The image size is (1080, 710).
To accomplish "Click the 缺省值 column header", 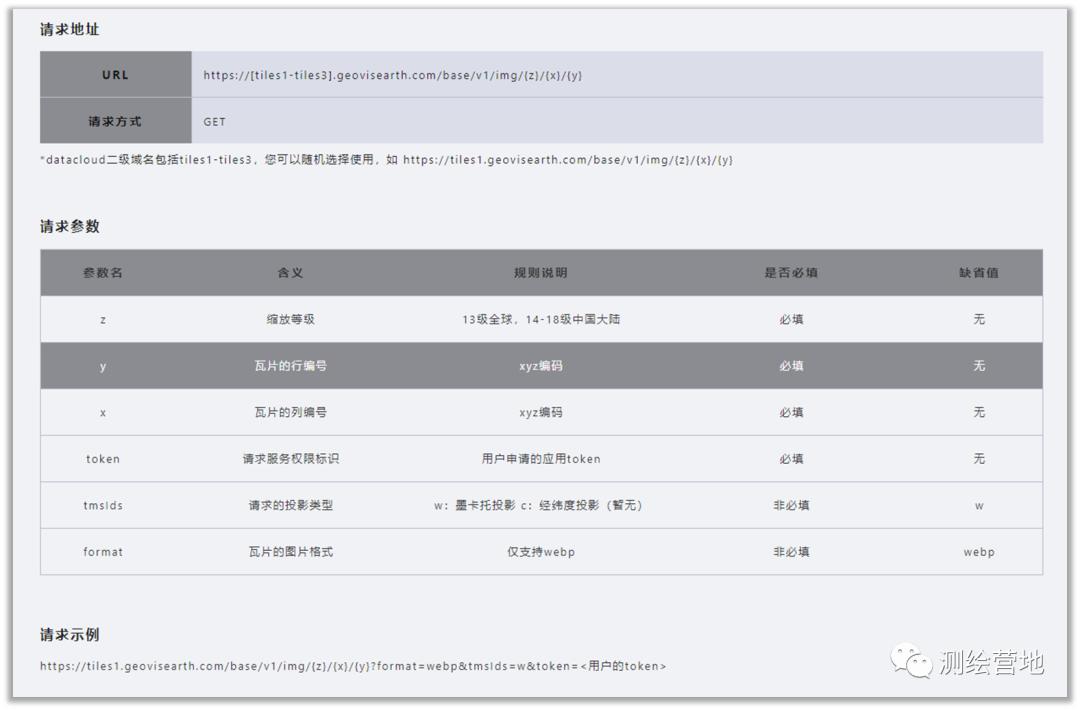I will click(979, 273).
